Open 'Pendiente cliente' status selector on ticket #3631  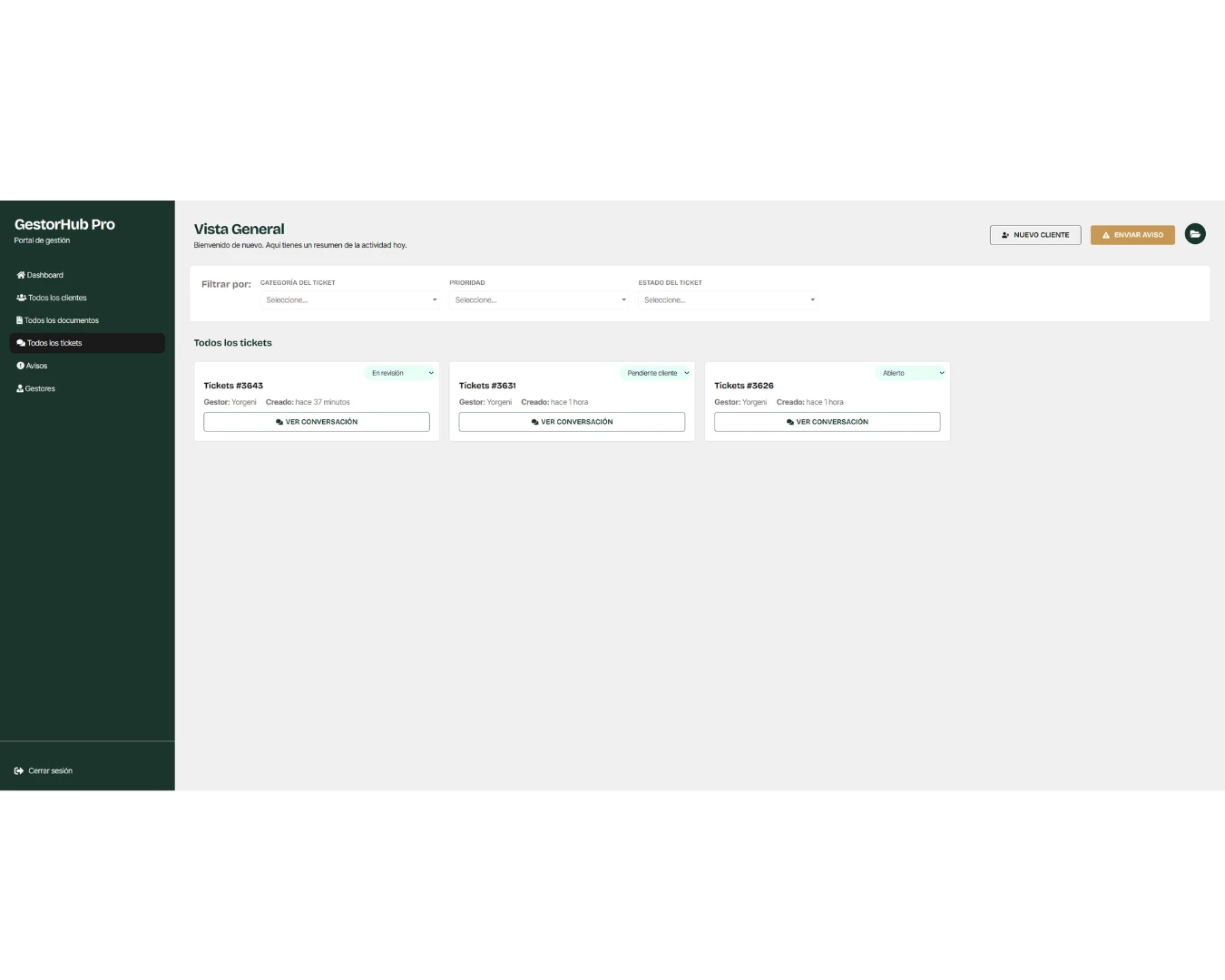click(657, 373)
